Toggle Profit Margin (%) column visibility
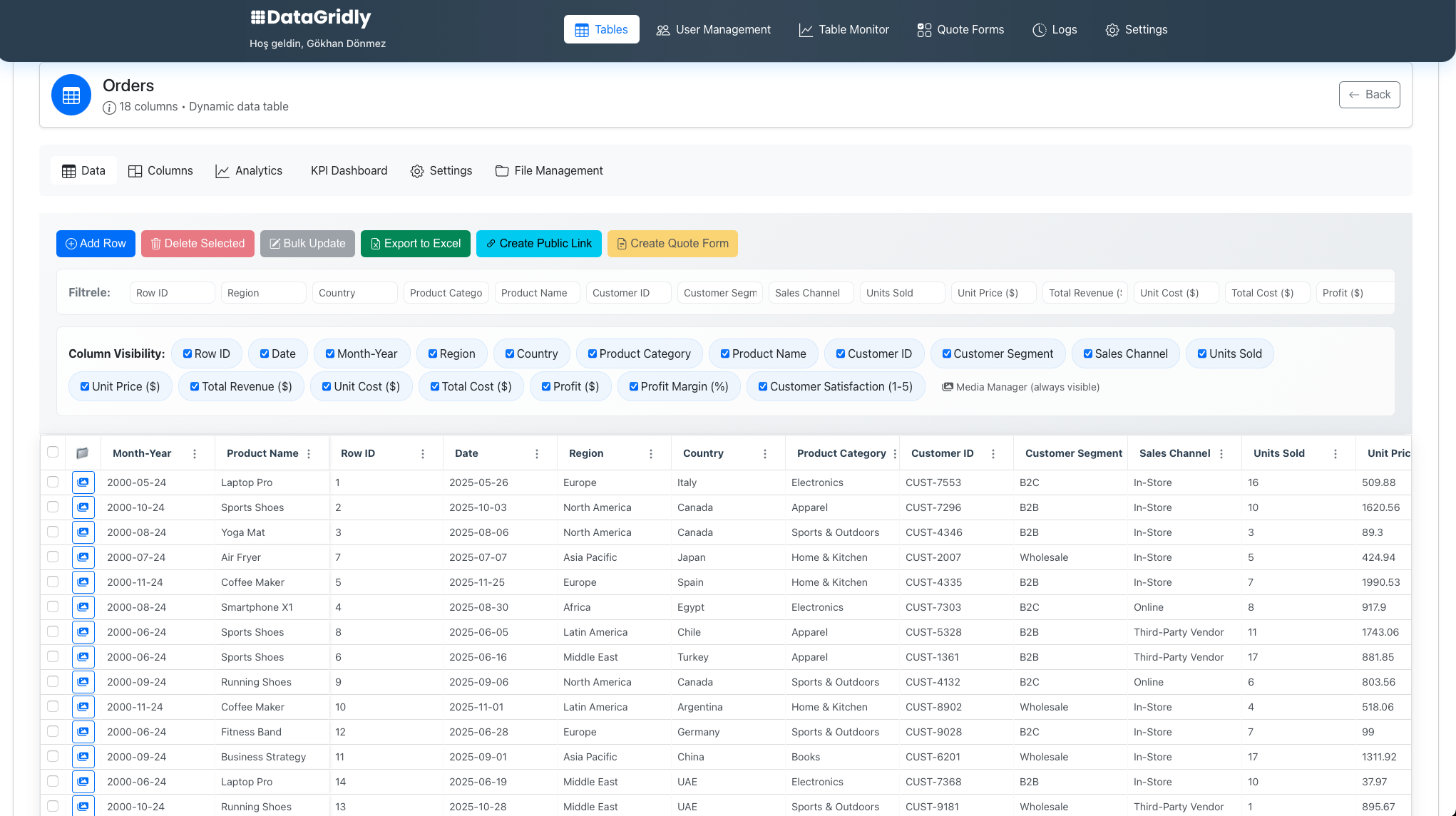This screenshot has width=1456, height=816. point(634,386)
